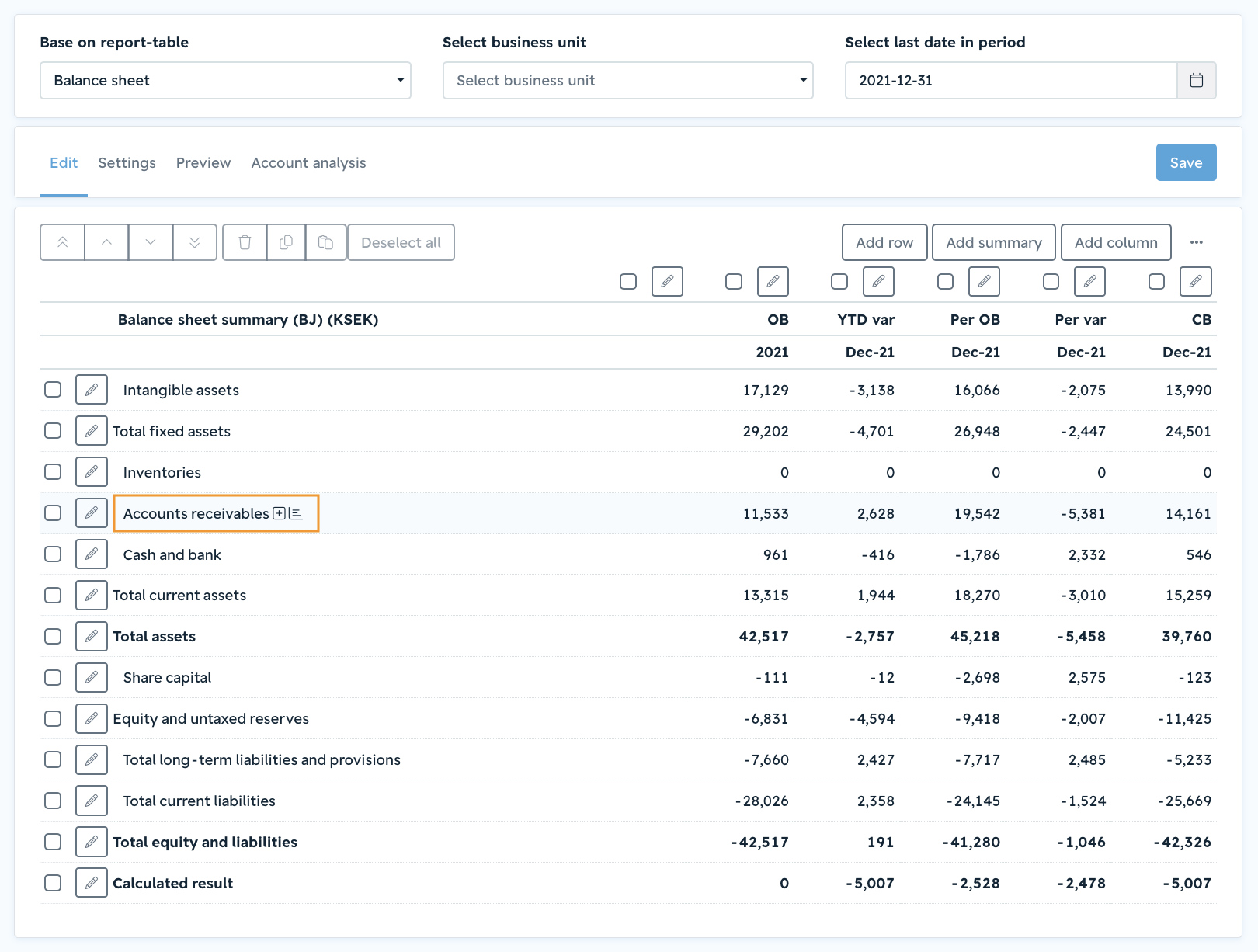The image size is (1258, 952).
Task: Open the Balance sheet report-table dropdown
Action: click(x=225, y=80)
